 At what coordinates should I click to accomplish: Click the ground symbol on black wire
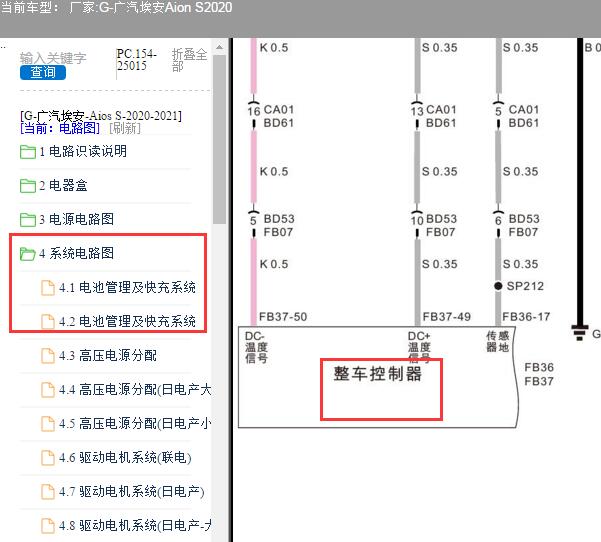click(x=580, y=332)
